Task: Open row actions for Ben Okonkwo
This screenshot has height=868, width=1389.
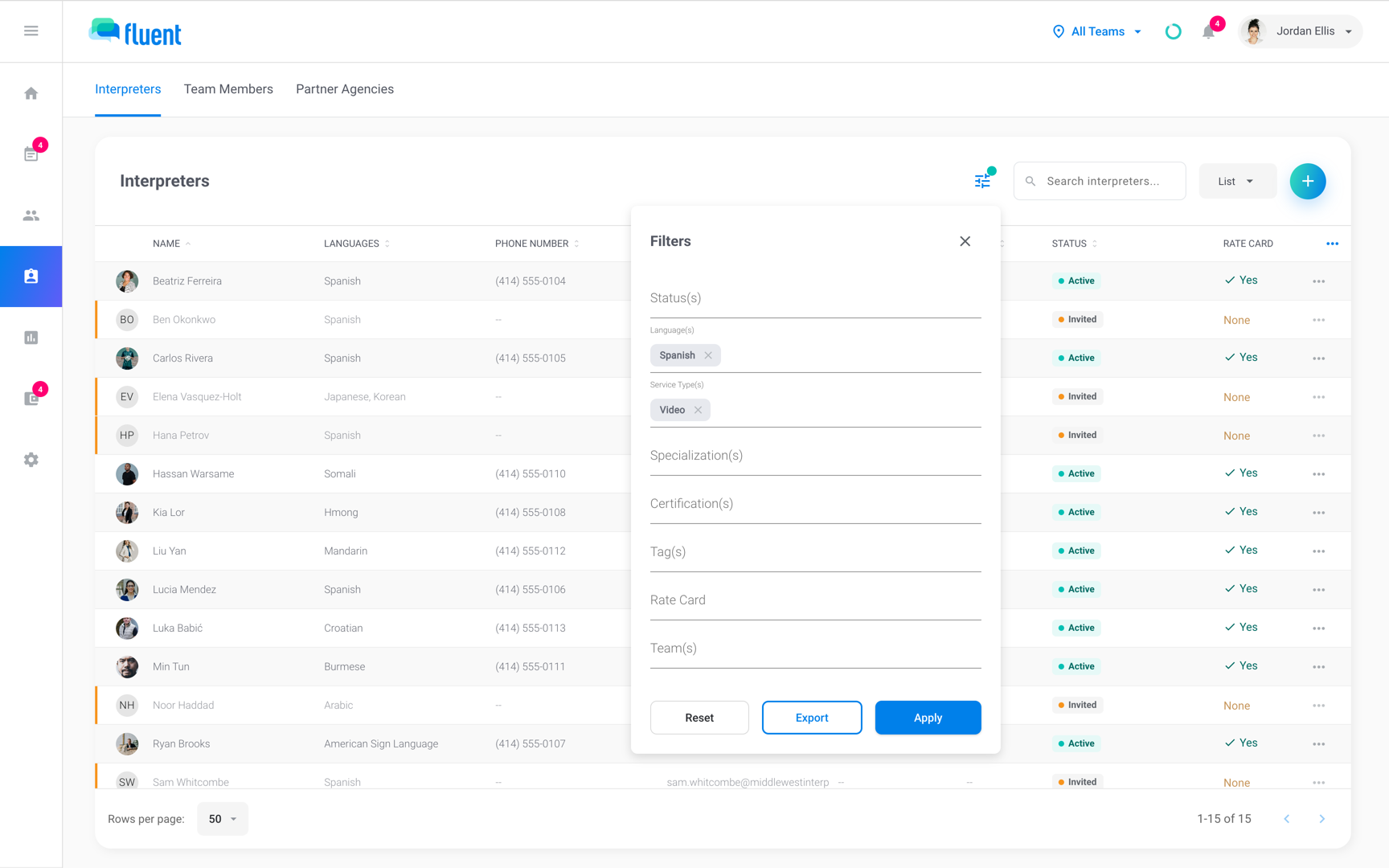Action: coord(1318,320)
